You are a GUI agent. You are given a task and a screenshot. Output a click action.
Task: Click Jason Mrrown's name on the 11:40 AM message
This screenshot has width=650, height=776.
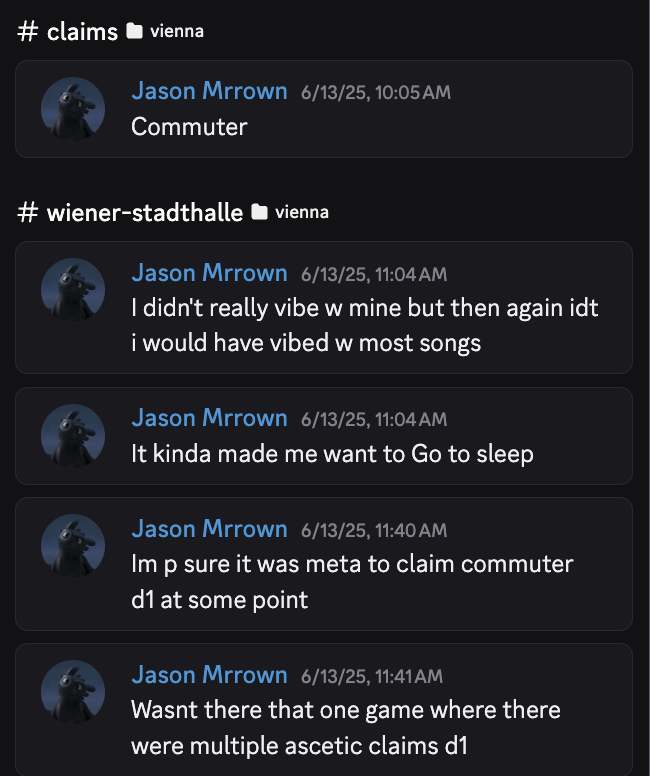209,528
